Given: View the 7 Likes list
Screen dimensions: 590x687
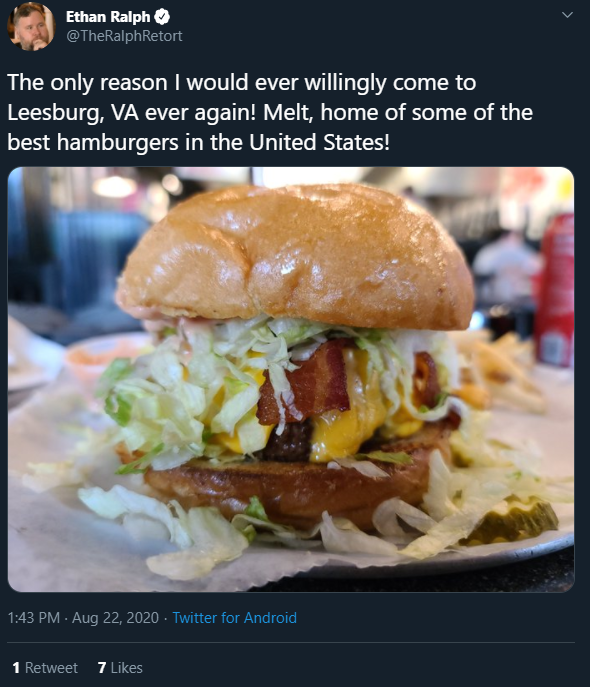Looking at the screenshot, I should point(120,668).
